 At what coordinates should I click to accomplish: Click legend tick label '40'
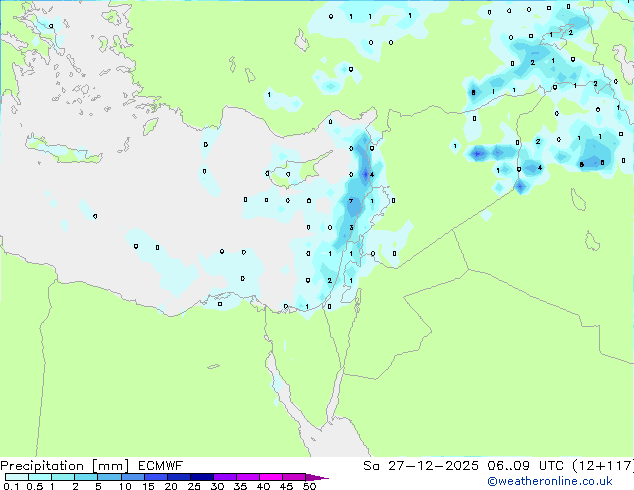click(x=263, y=486)
